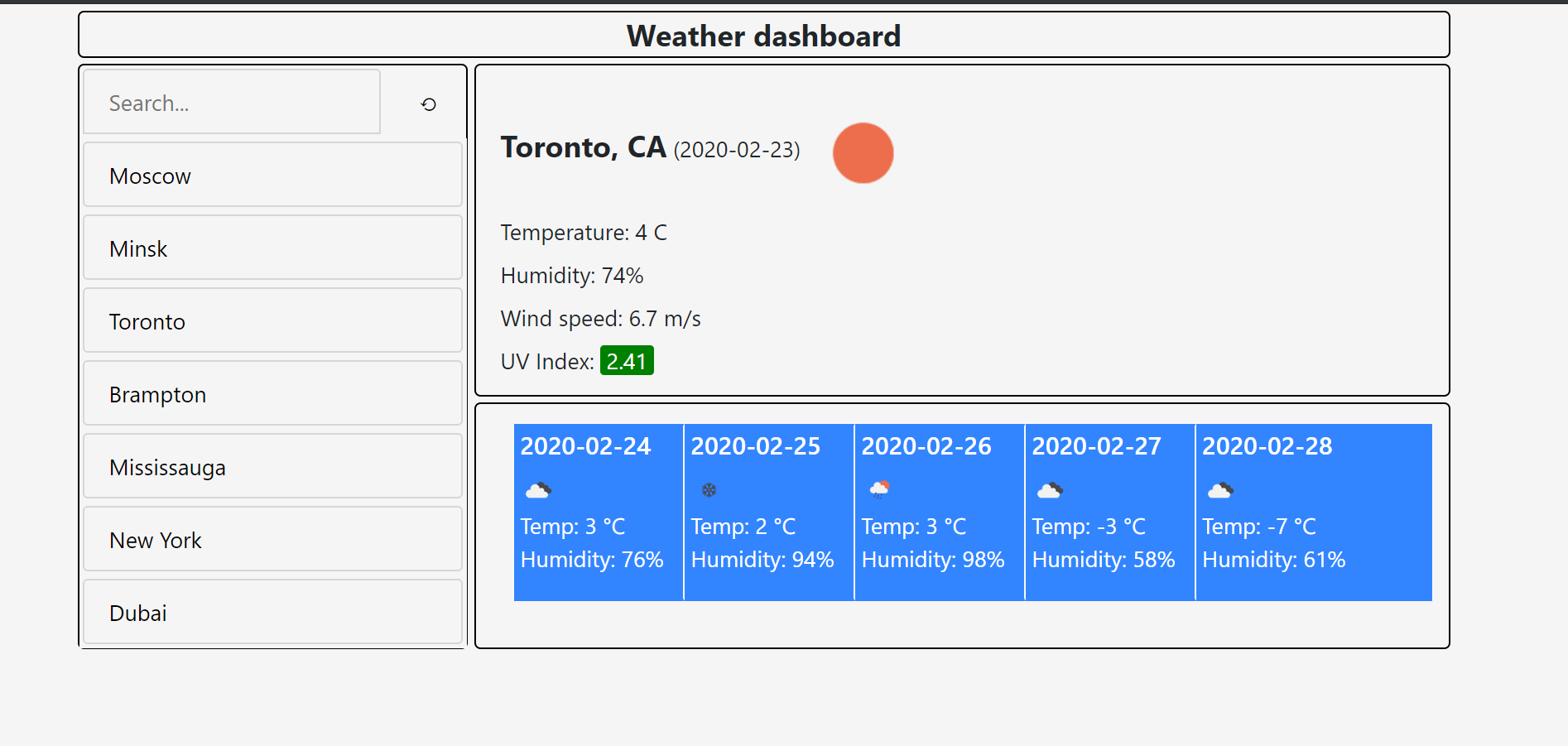This screenshot has height=746, width=1568.
Task: Click the snowflake icon for 2020-02-25
Action: pyautogui.click(x=709, y=490)
